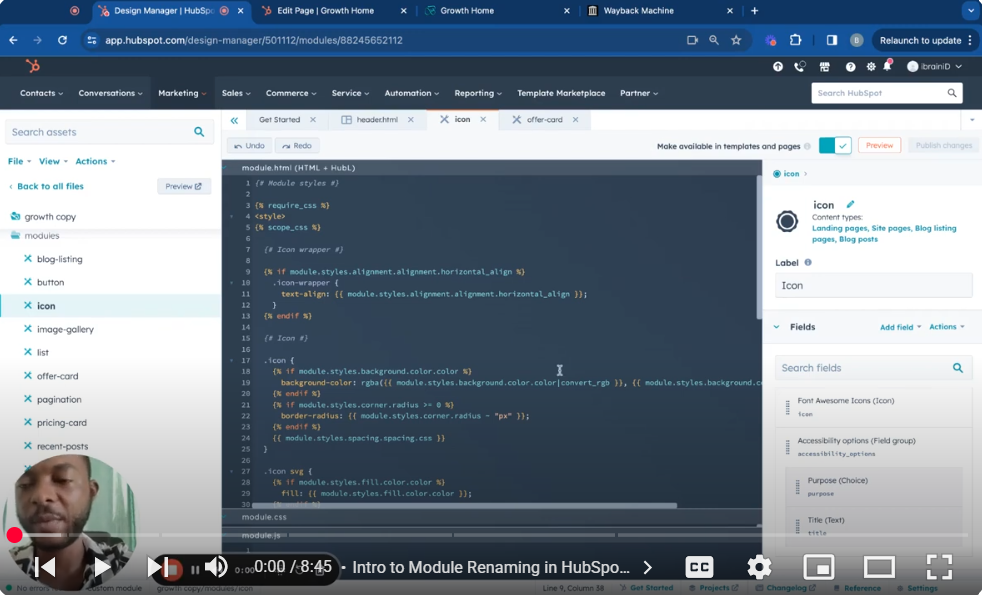The image size is (982, 595).
Task: Switch to the Get Started tab
Action: (279, 120)
